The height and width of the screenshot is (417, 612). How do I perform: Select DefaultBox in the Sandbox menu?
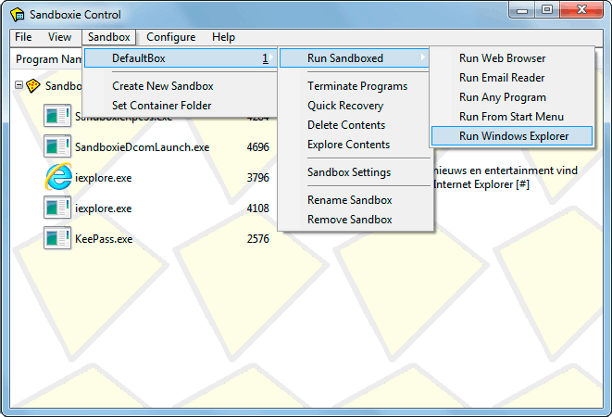[x=180, y=58]
